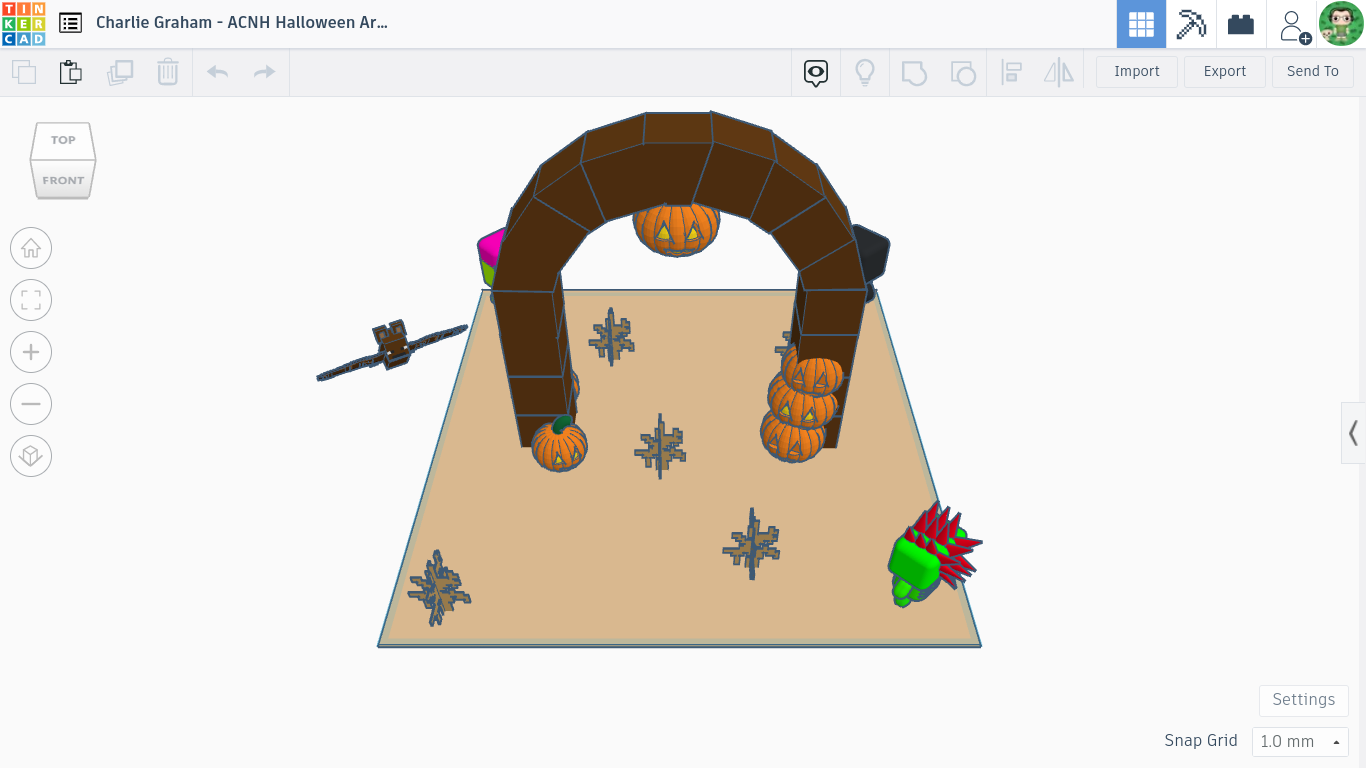
Task: Open grid Settings
Action: point(1303,700)
